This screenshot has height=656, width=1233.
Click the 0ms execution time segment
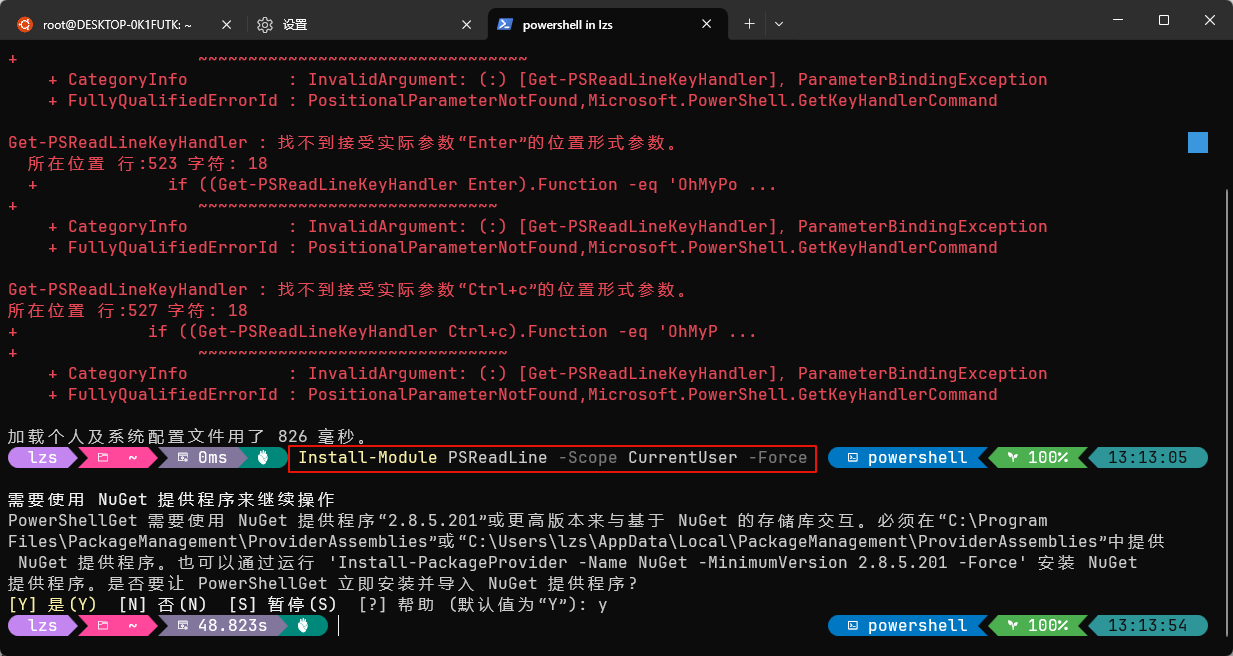(x=201, y=458)
